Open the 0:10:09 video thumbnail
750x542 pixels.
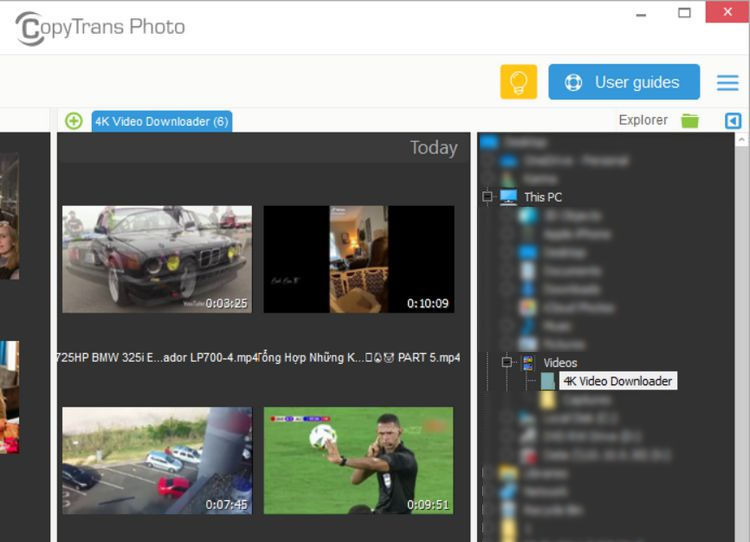(359, 259)
